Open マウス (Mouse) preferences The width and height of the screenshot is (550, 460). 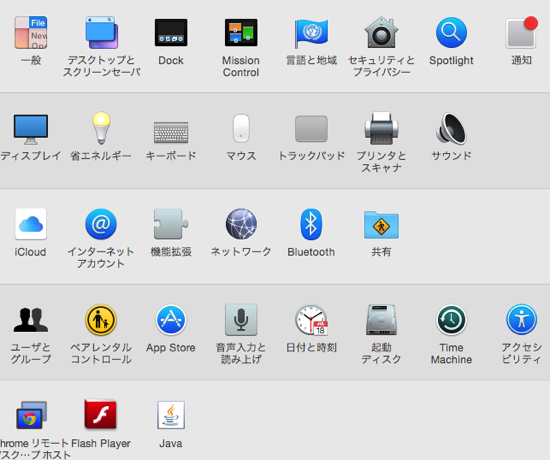pos(241,128)
